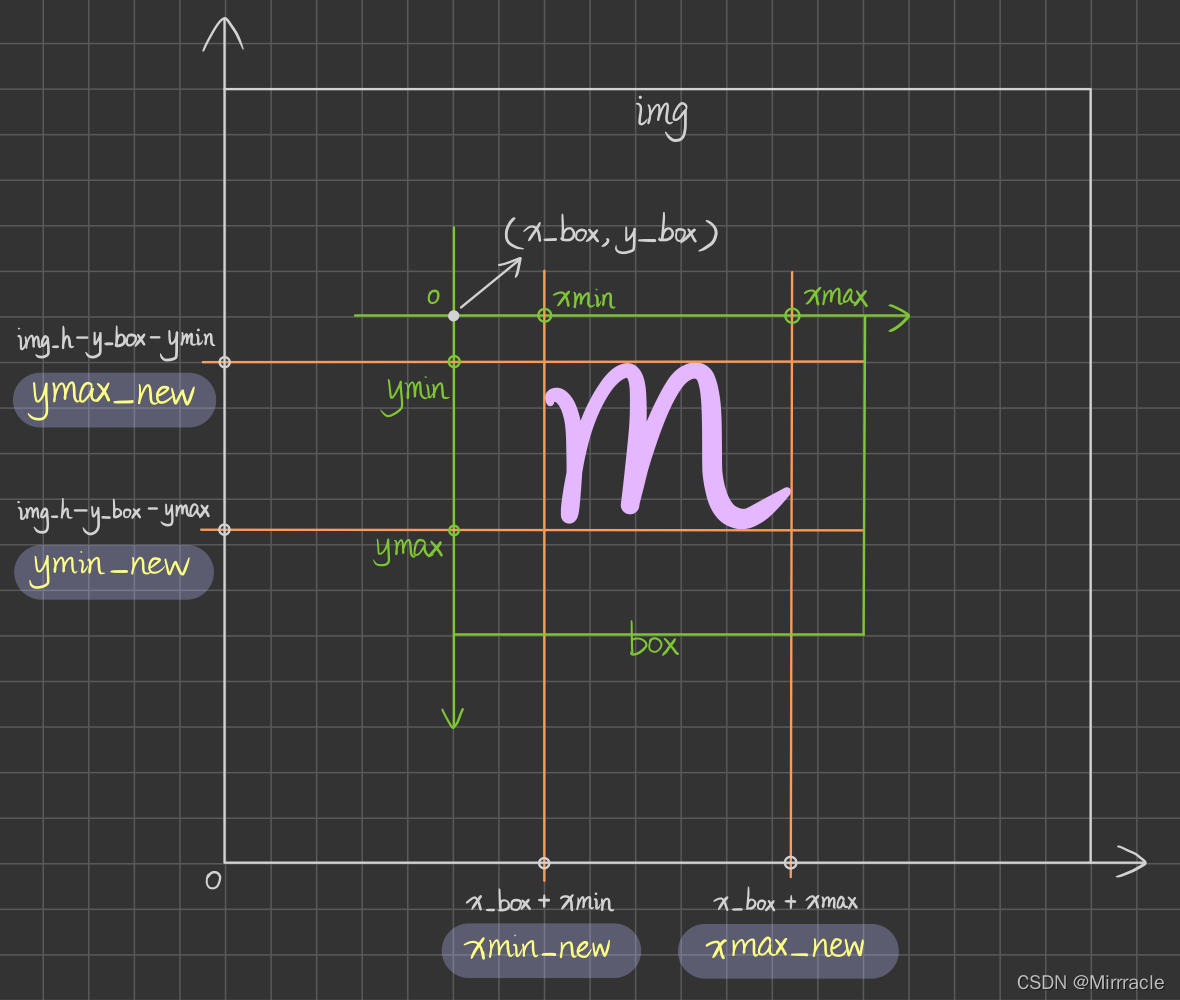The image size is (1180, 1000).
Task: Click the green "ymax" label
Action: (409, 549)
